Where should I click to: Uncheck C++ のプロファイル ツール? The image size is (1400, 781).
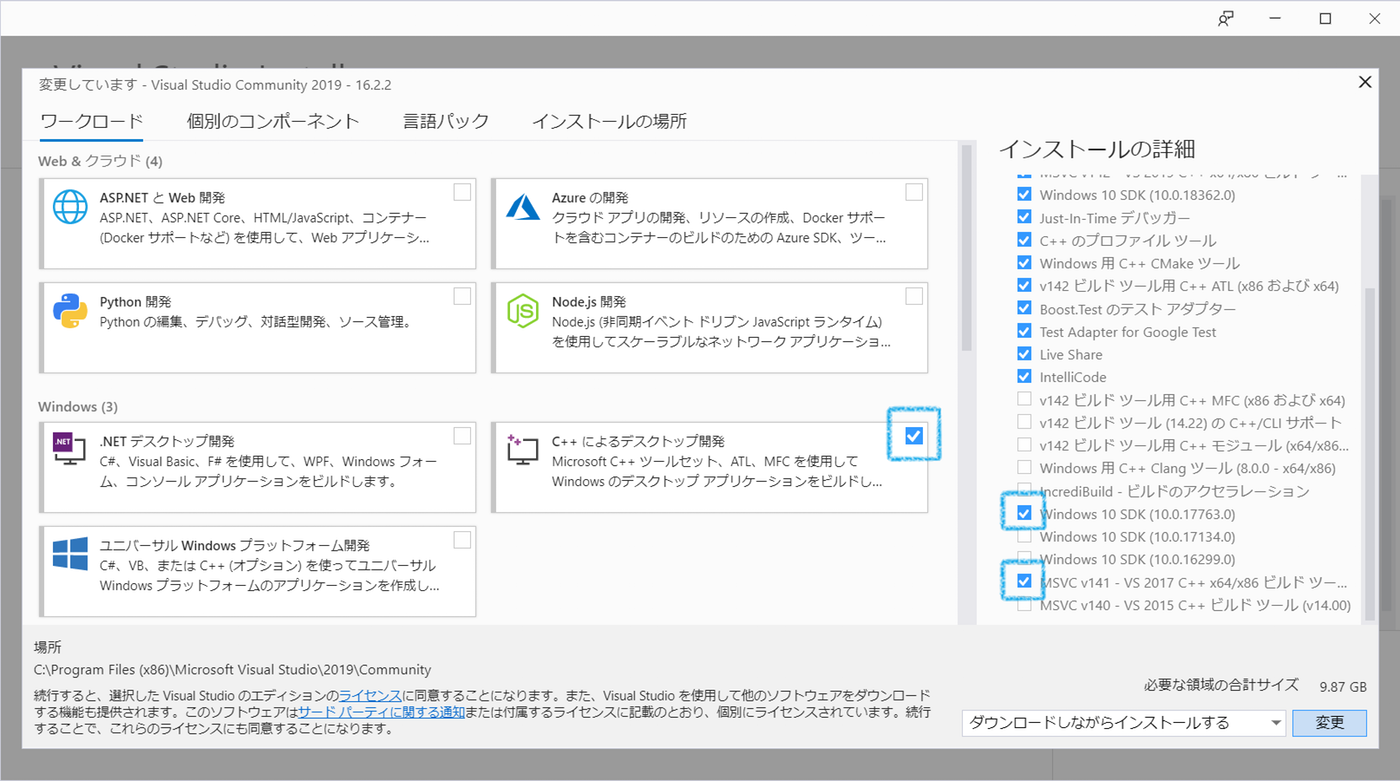pos(1024,240)
